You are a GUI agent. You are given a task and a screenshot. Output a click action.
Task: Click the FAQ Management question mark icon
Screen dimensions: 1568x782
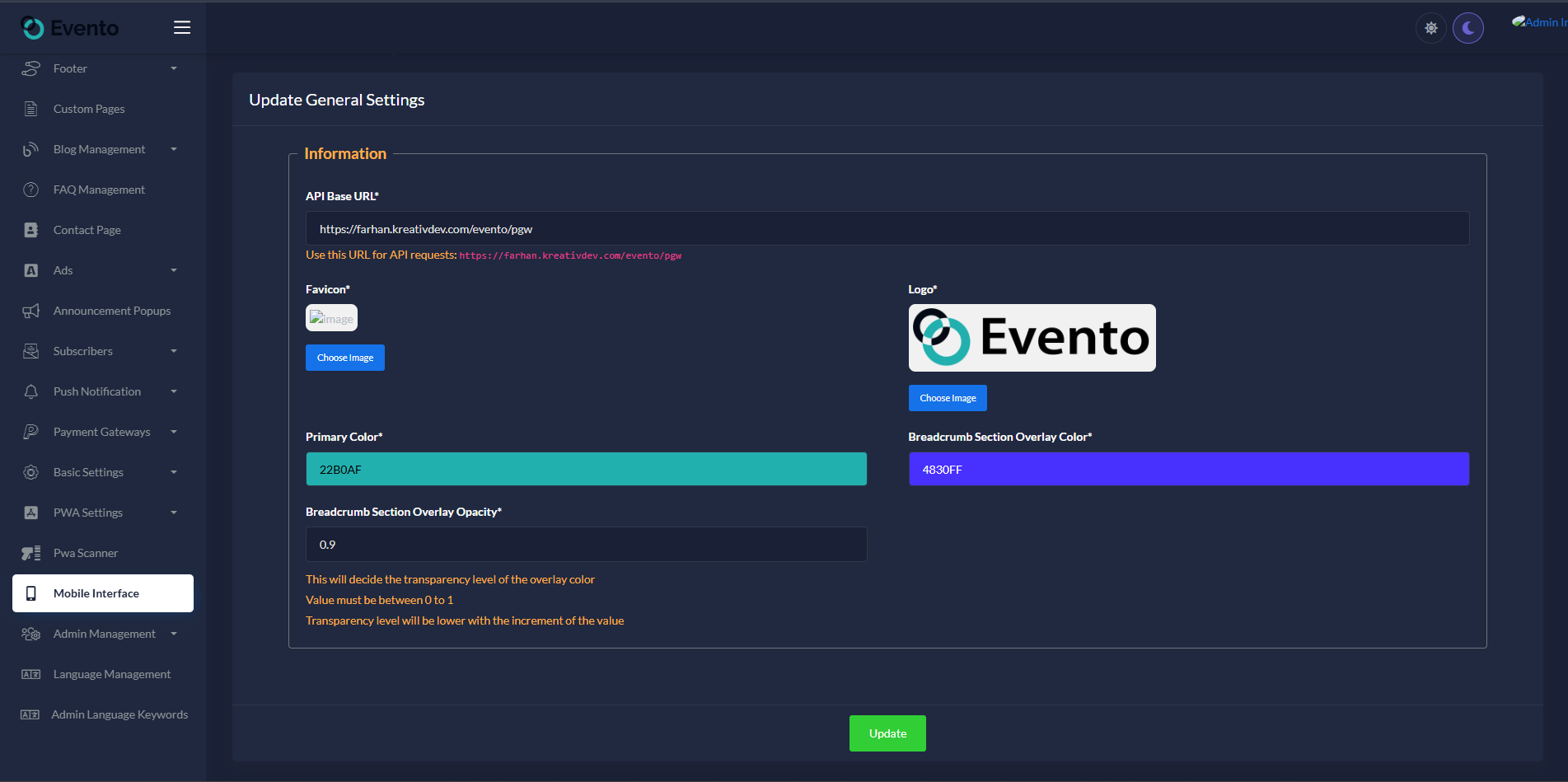[x=31, y=190]
